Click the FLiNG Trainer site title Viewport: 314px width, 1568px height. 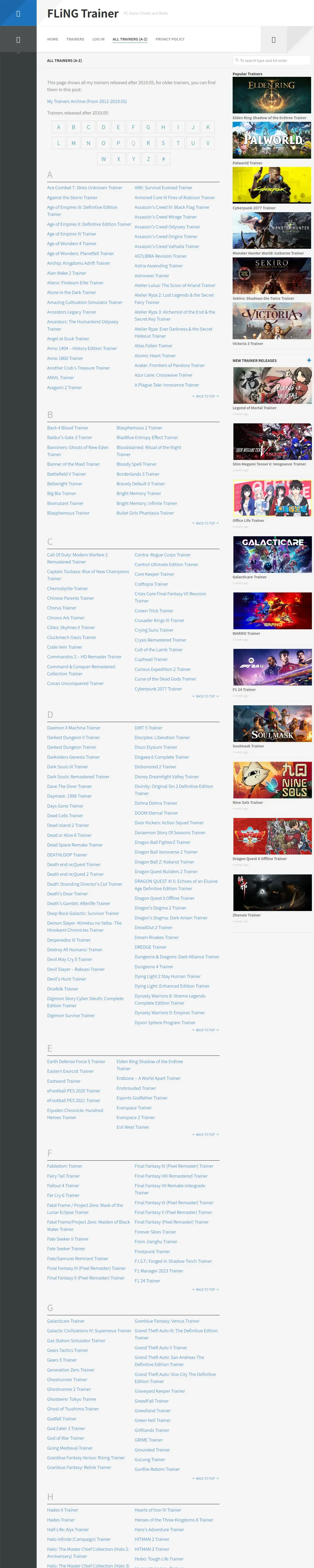[83, 13]
